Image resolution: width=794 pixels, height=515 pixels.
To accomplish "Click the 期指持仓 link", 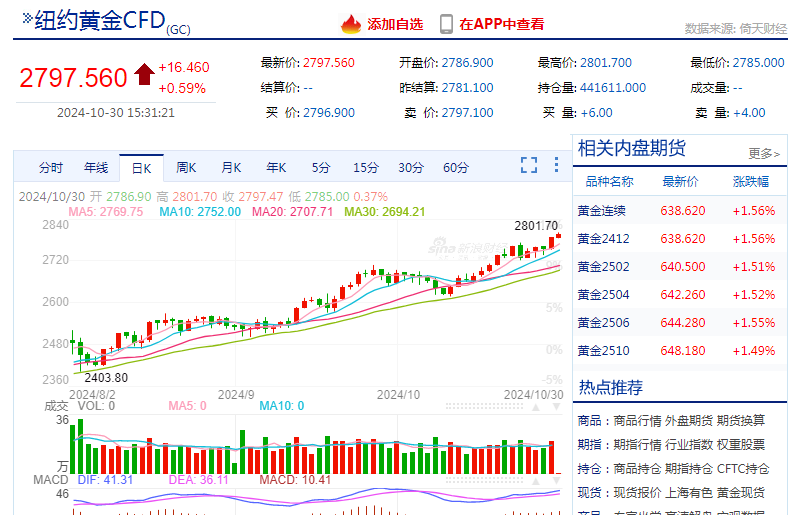I will point(689,468).
